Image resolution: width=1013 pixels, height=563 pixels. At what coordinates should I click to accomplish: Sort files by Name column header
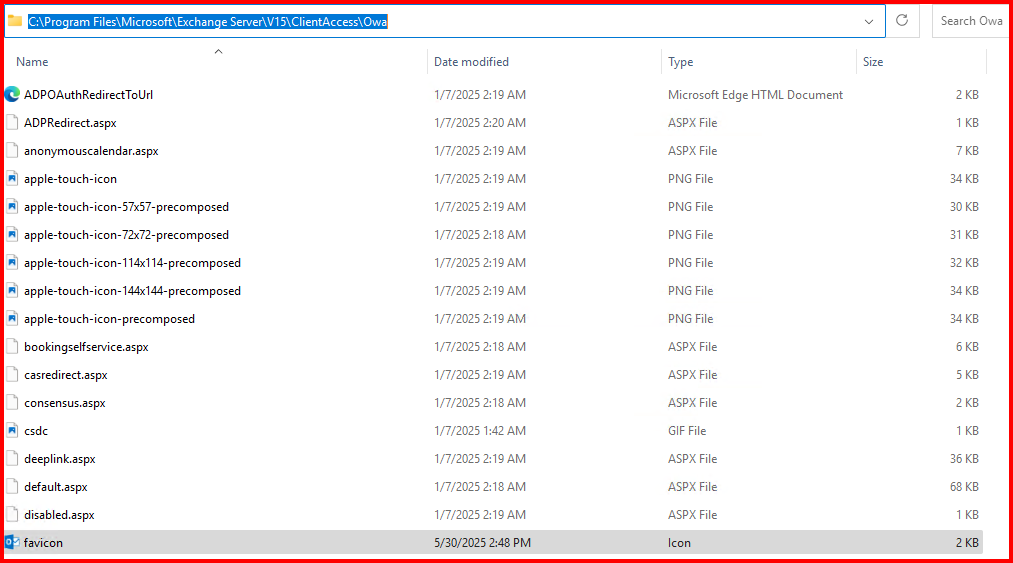32,62
